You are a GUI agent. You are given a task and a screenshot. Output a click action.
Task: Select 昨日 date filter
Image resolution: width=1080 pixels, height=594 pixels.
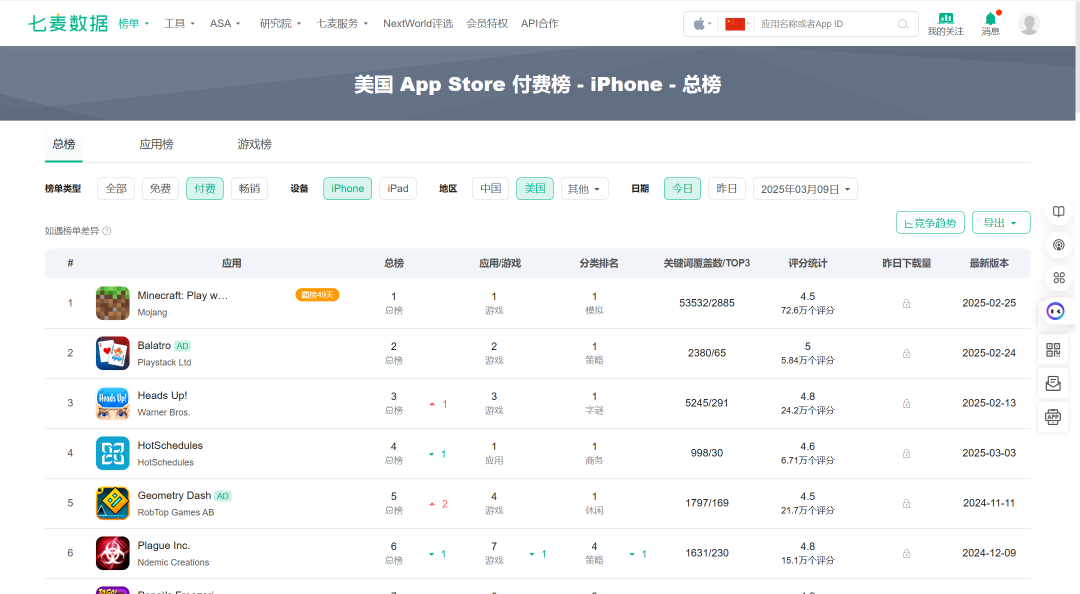coord(727,188)
